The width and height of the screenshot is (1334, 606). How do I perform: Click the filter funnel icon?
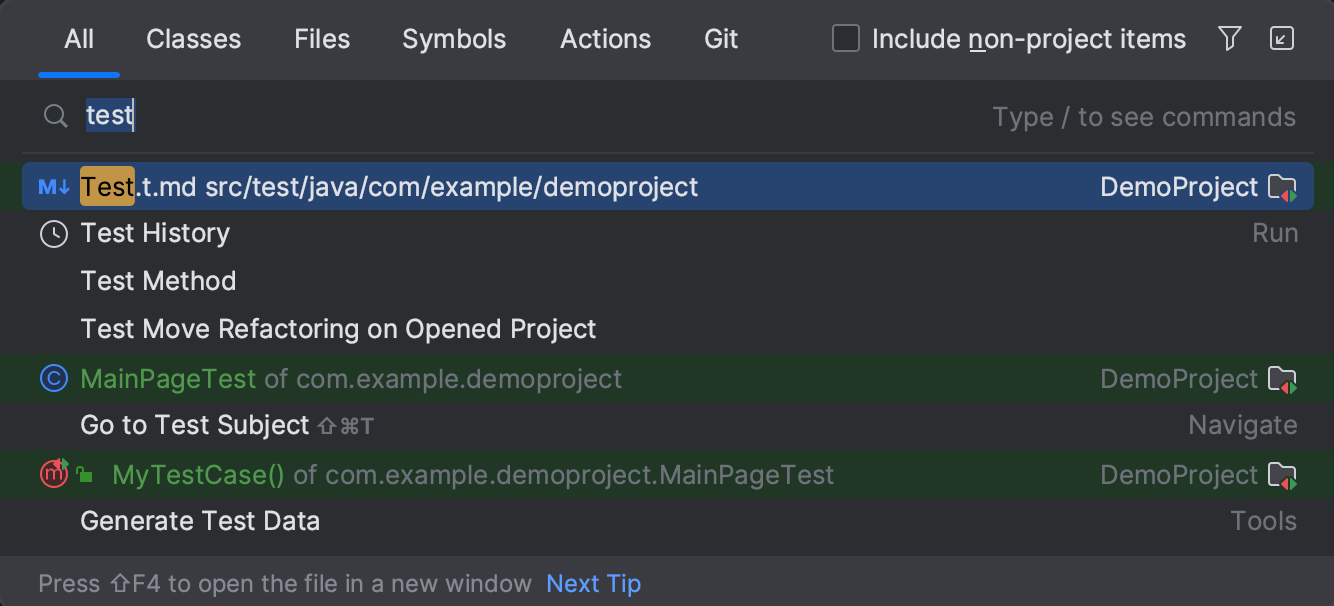pos(1230,39)
